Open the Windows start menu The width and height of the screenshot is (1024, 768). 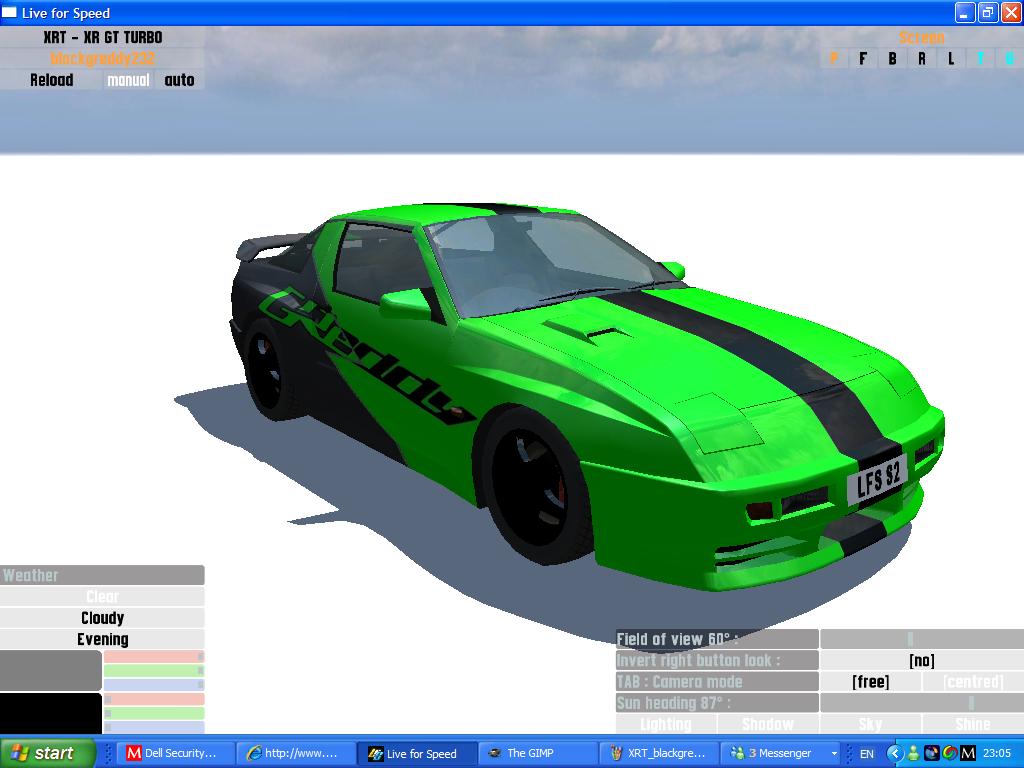coord(47,753)
